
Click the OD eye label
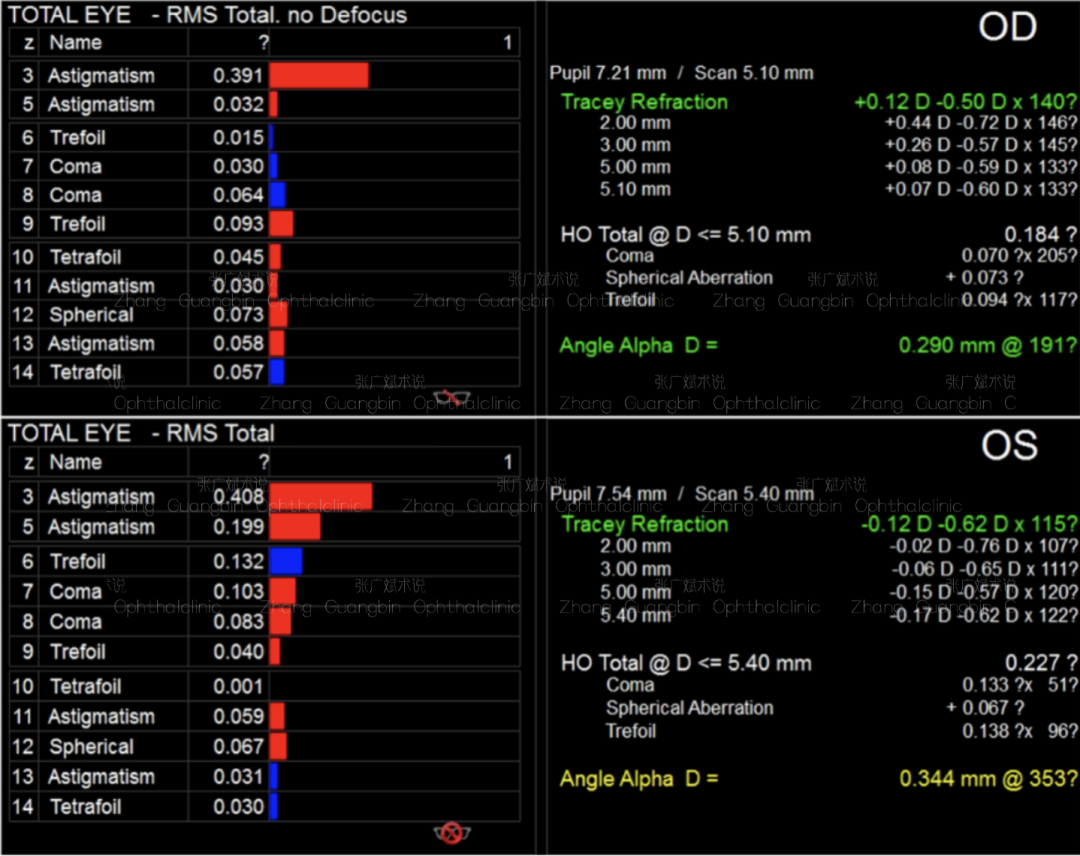1007,28
